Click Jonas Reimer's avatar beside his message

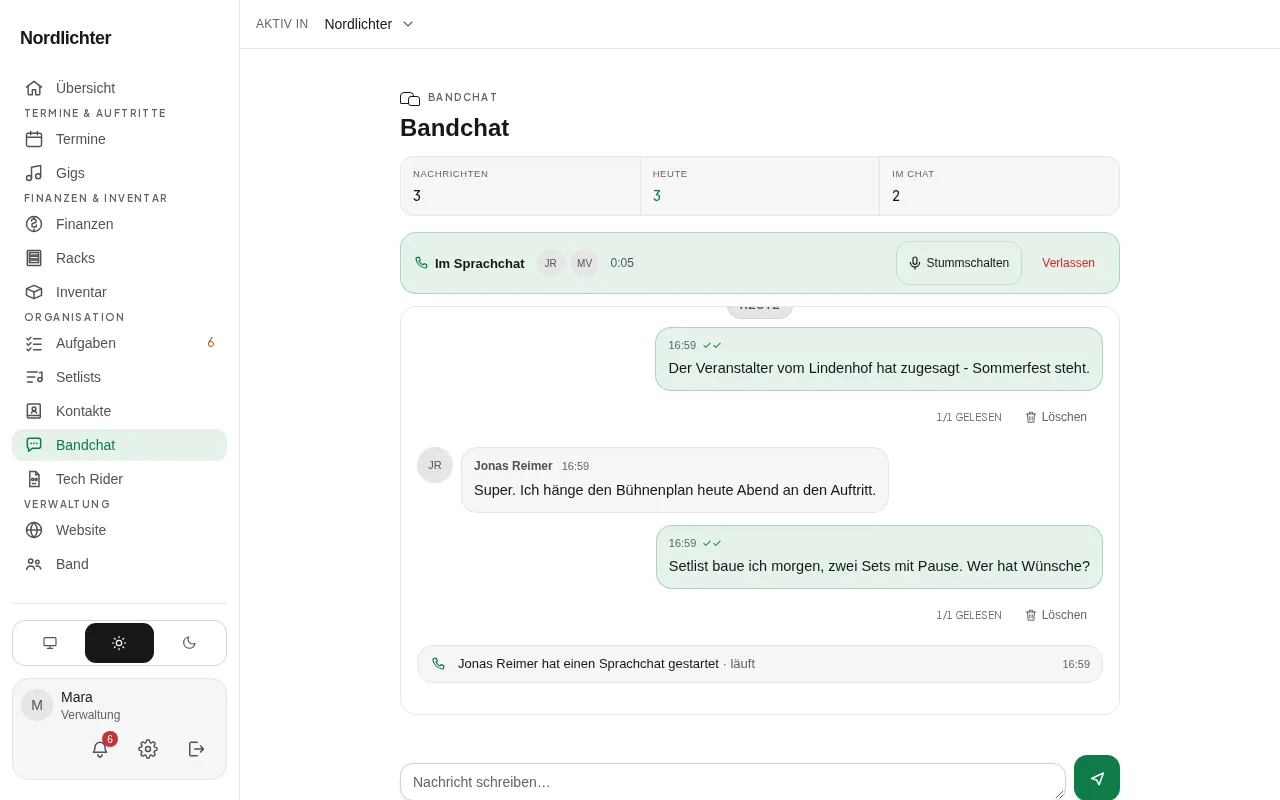pyautogui.click(x=435, y=465)
